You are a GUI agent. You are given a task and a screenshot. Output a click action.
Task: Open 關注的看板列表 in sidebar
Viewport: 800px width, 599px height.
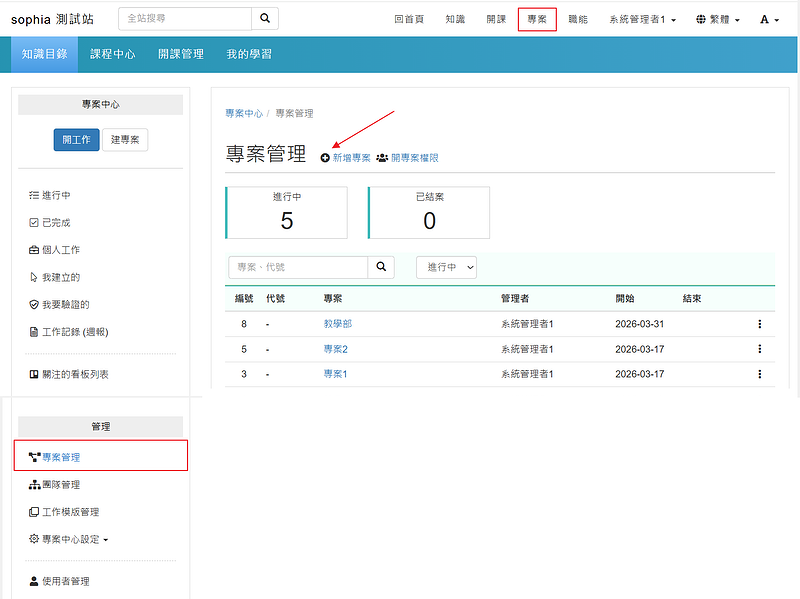click(75, 374)
